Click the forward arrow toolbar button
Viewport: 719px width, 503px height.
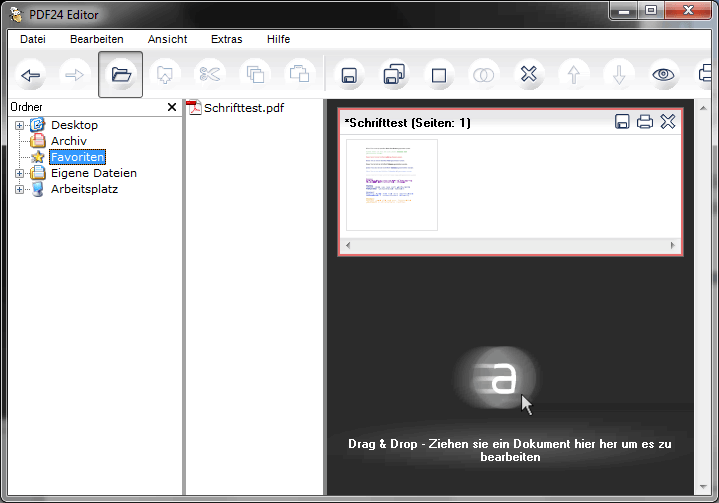(x=74, y=75)
